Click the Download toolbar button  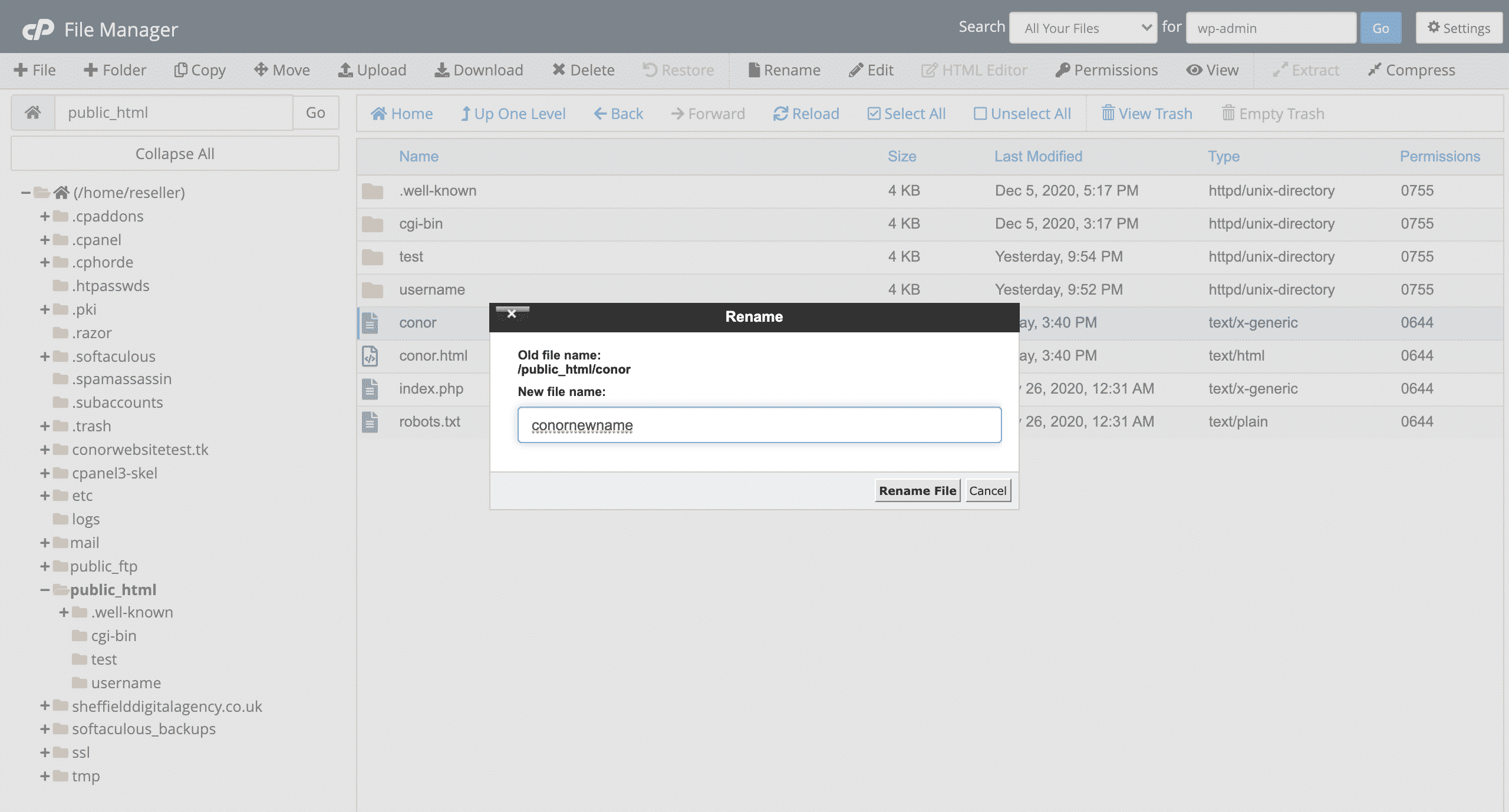click(x=479, y=70)
